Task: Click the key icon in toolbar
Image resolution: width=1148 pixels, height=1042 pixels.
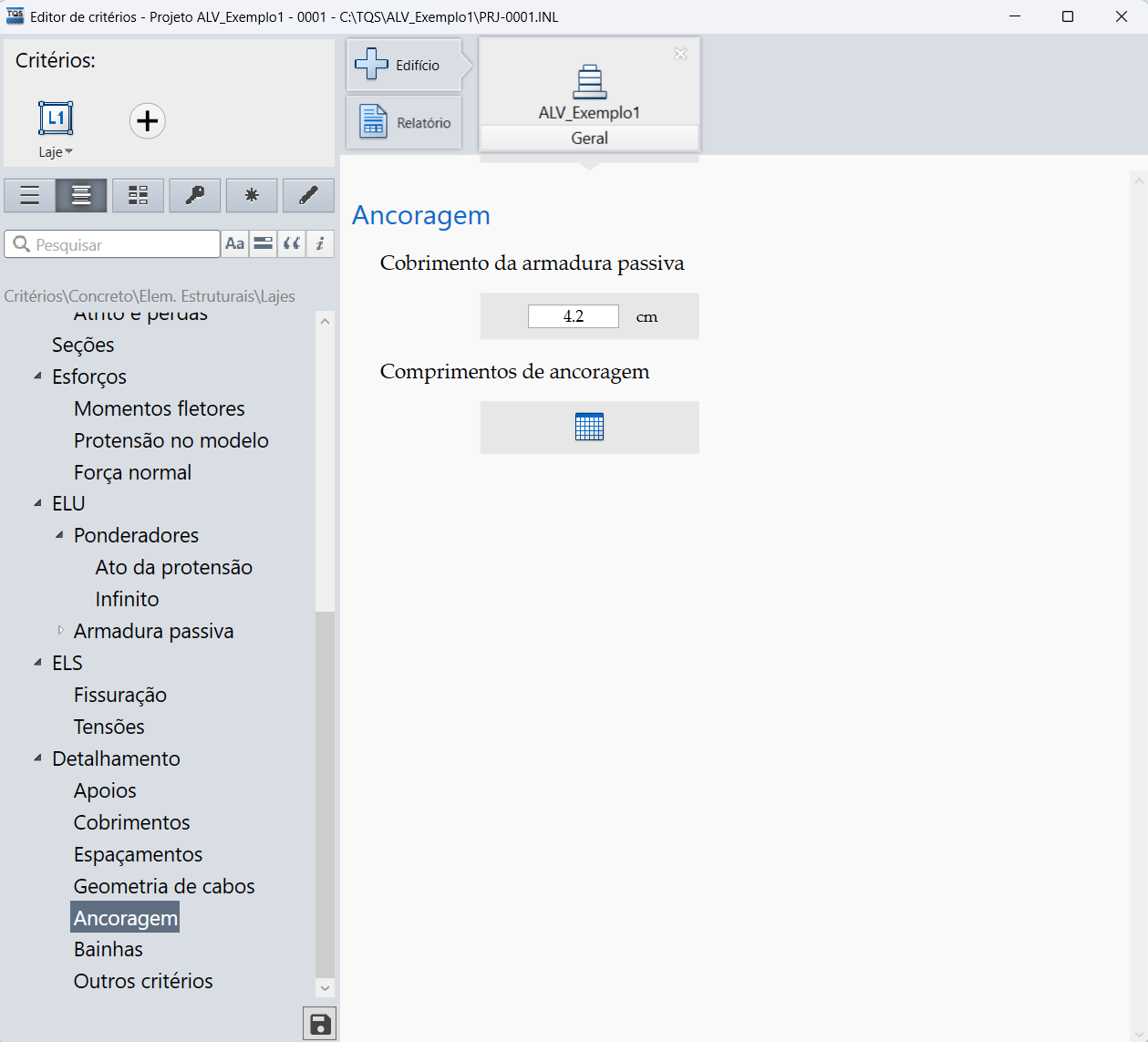Action: [195, 195]
